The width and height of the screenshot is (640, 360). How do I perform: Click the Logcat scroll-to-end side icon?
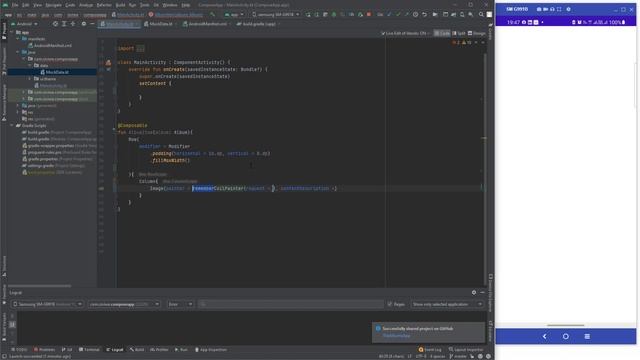[x=12, y=324]
